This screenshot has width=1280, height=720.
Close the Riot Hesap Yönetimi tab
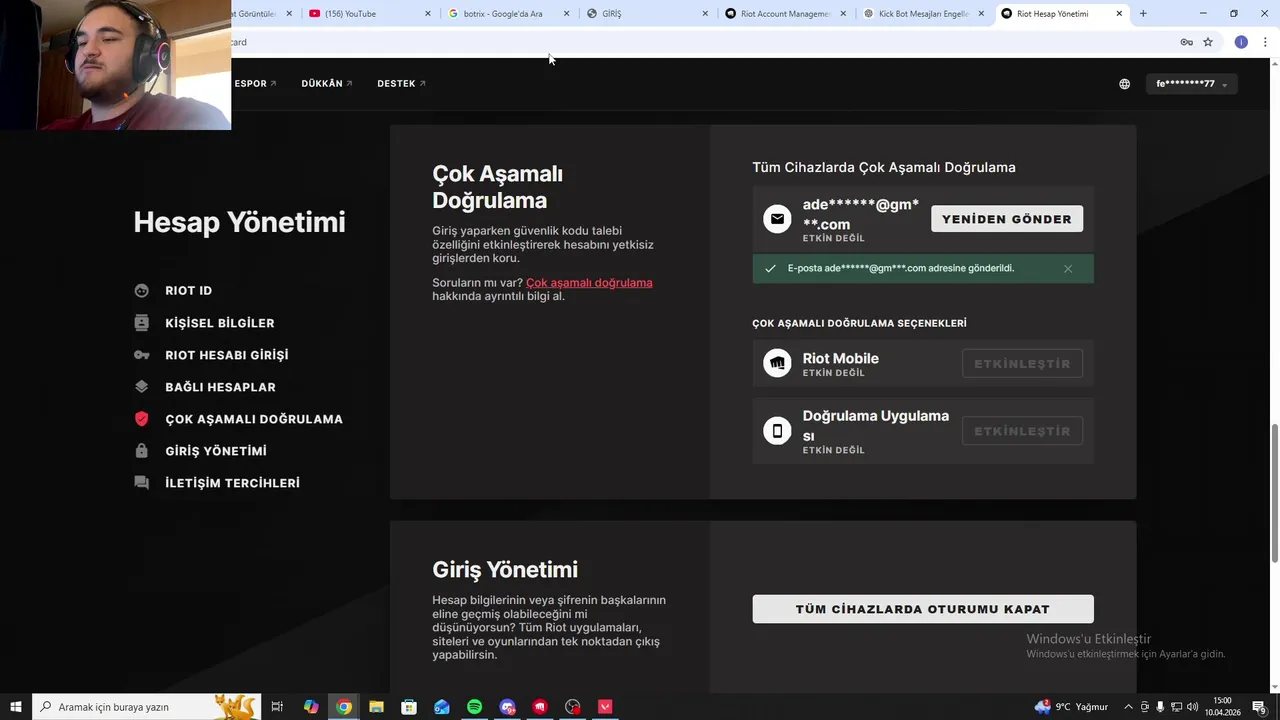[x=1119, y=14]
